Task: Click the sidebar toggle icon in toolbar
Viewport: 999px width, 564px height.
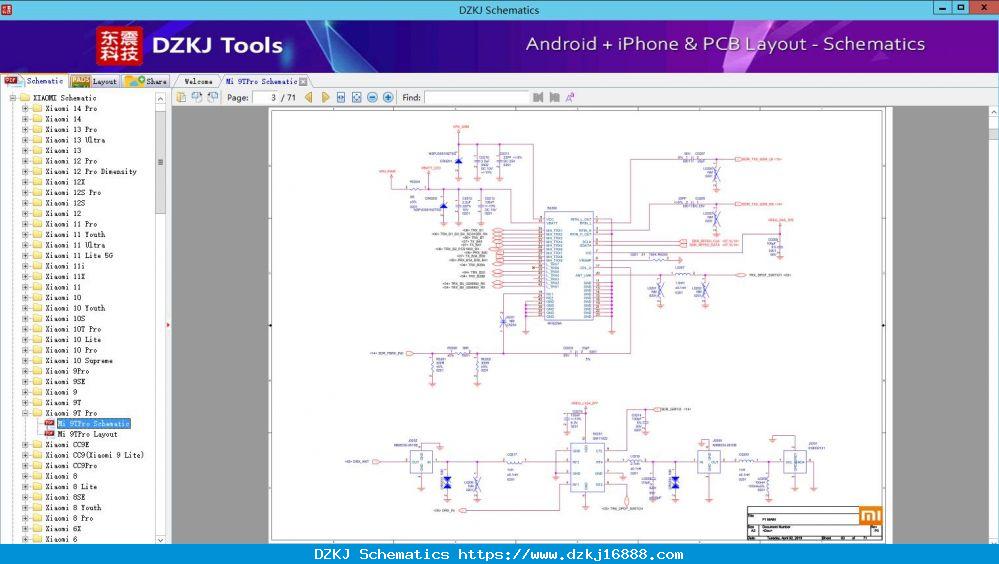Action: 182,98
